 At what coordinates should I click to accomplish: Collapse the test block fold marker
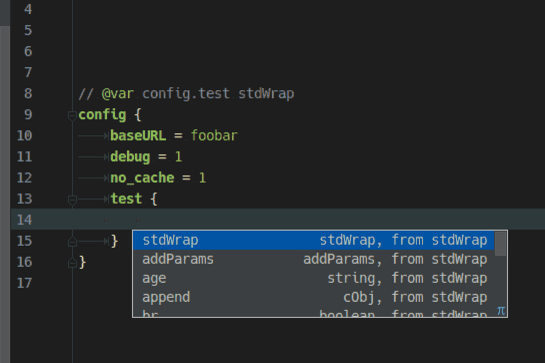(x=72, y=200)
